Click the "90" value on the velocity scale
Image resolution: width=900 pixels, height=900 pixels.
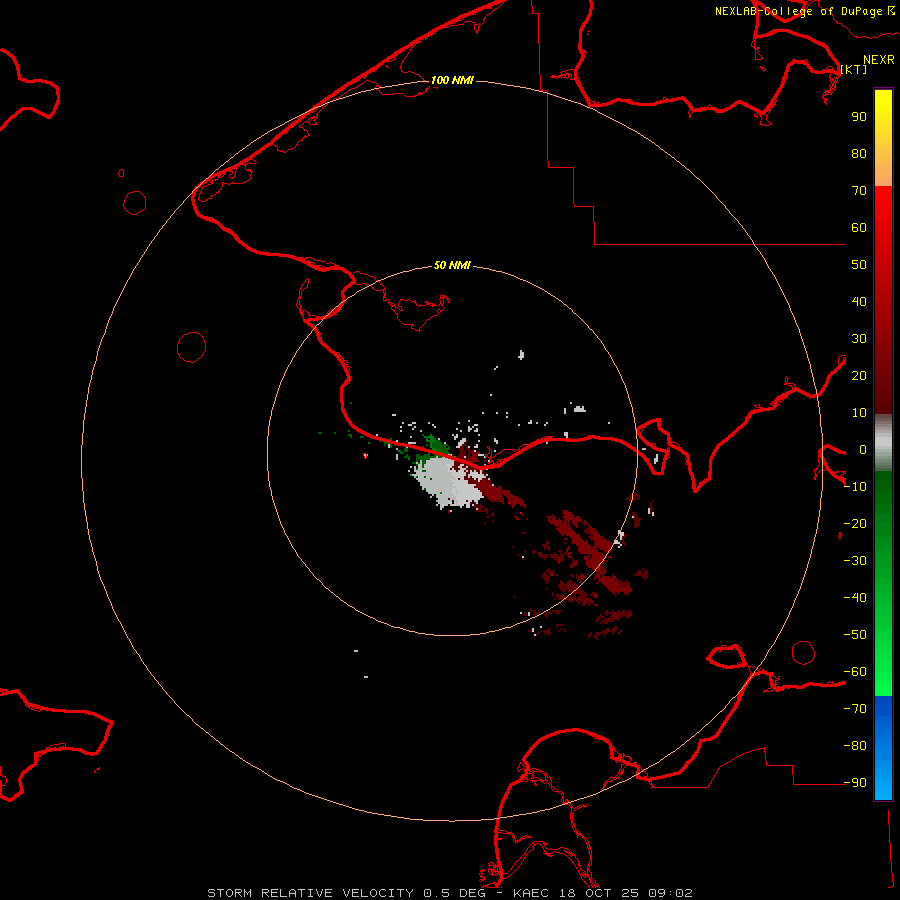click(x=859, y=117)
